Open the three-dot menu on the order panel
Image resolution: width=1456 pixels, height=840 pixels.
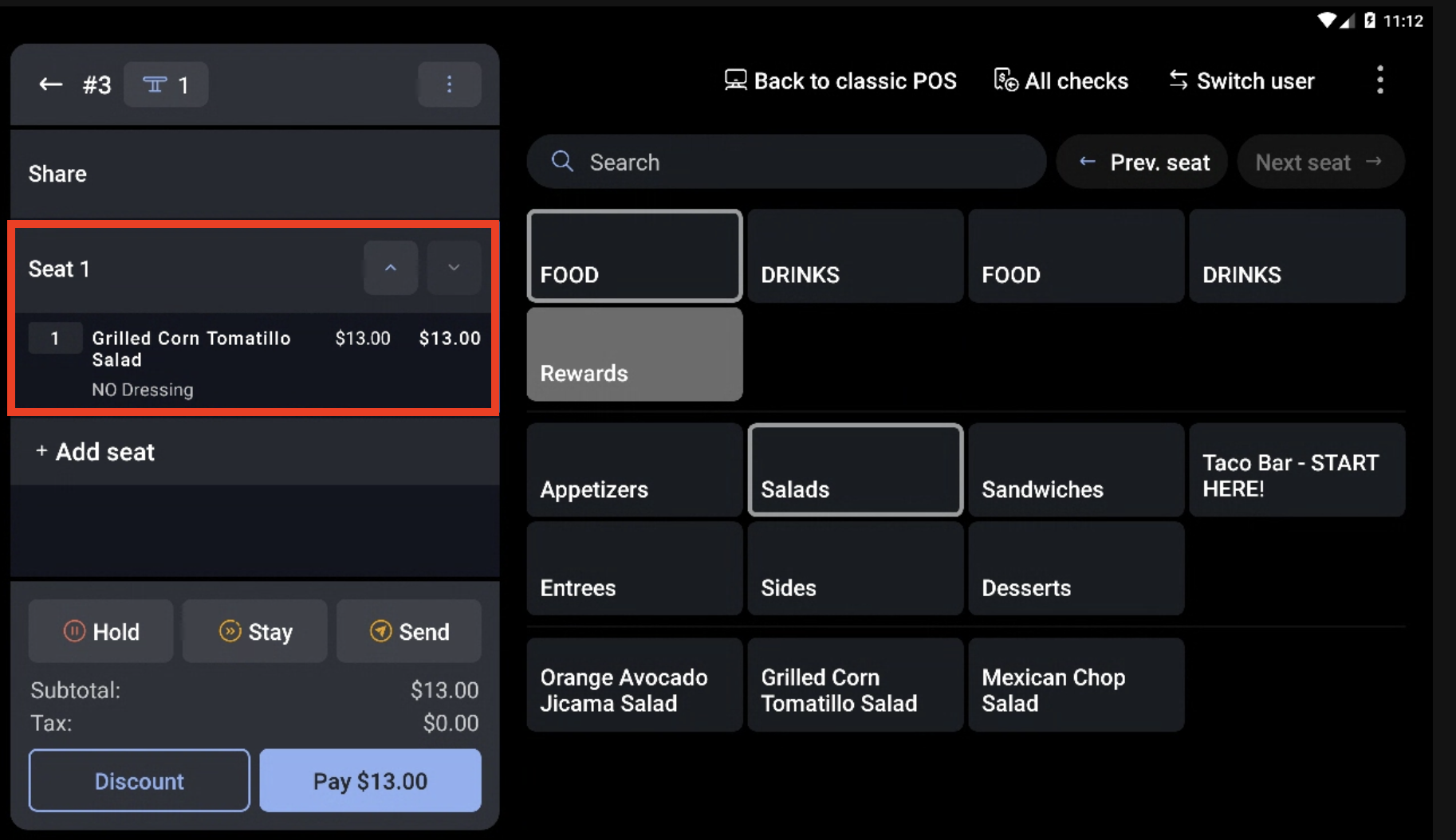tap(449, 84)
